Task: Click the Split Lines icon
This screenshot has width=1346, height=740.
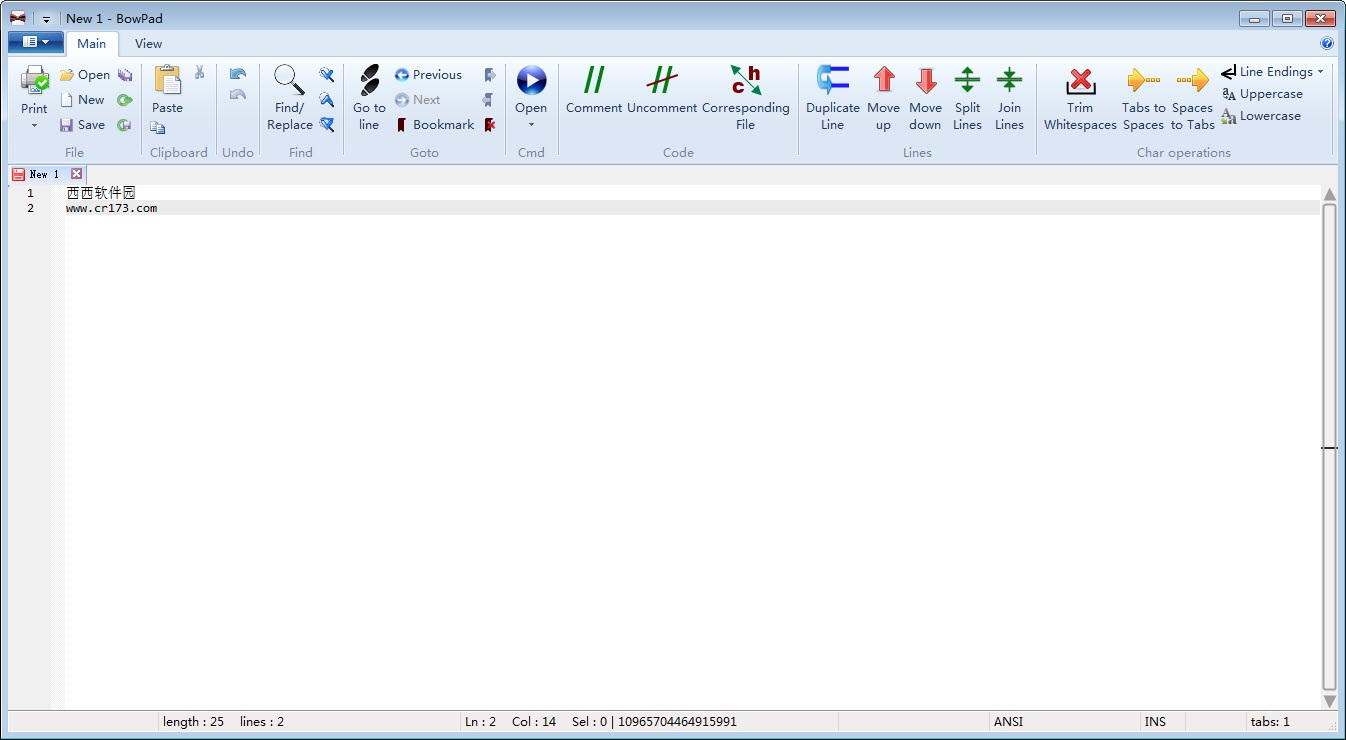Action: pos(967,81)
